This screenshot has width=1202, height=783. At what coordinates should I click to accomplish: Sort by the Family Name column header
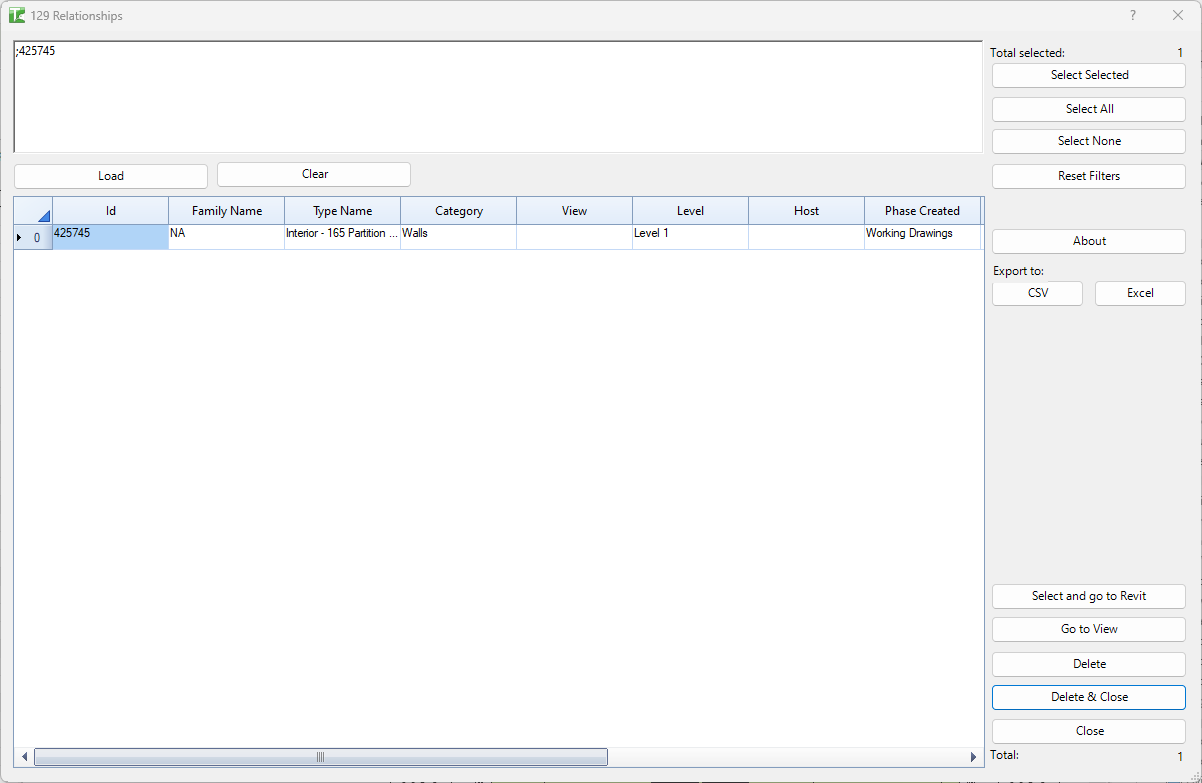227,211
